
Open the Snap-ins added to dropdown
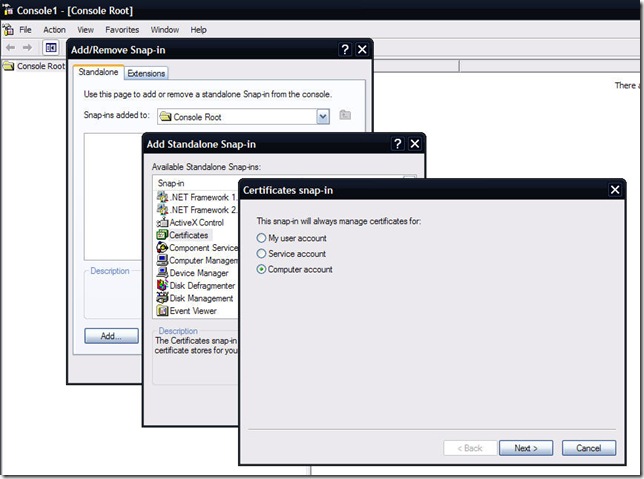323,117
